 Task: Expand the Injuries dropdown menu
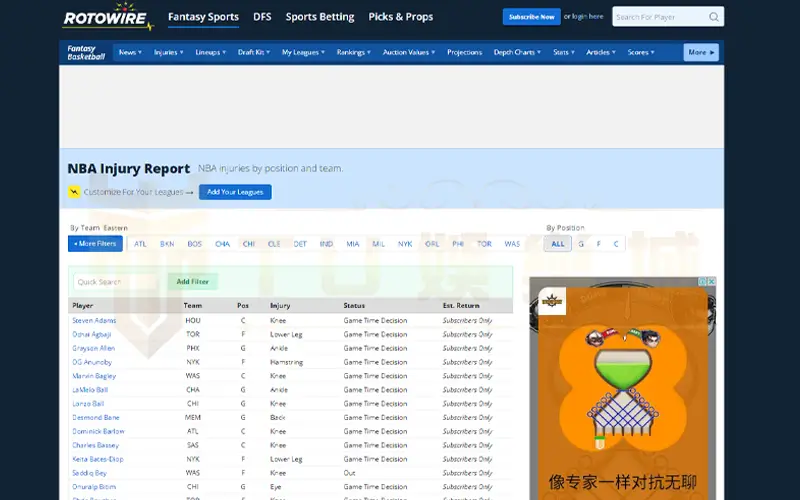click(168, 52)
